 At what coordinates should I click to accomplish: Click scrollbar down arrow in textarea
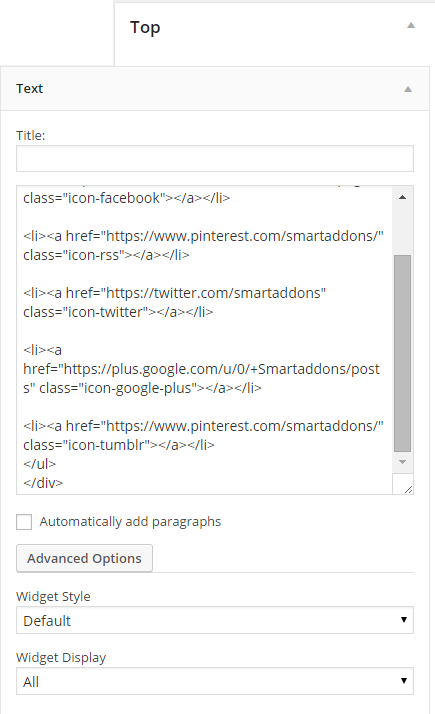402,462
